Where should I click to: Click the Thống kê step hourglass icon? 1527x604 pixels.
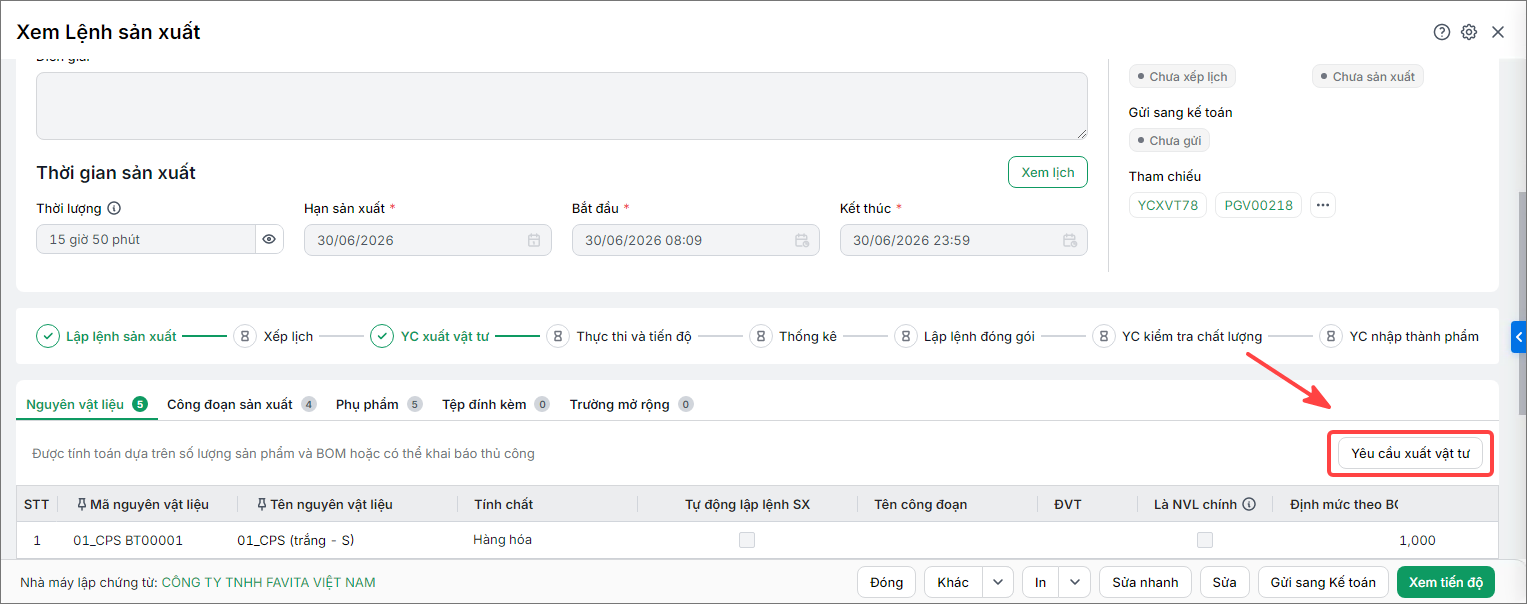(x=761, y=336)
